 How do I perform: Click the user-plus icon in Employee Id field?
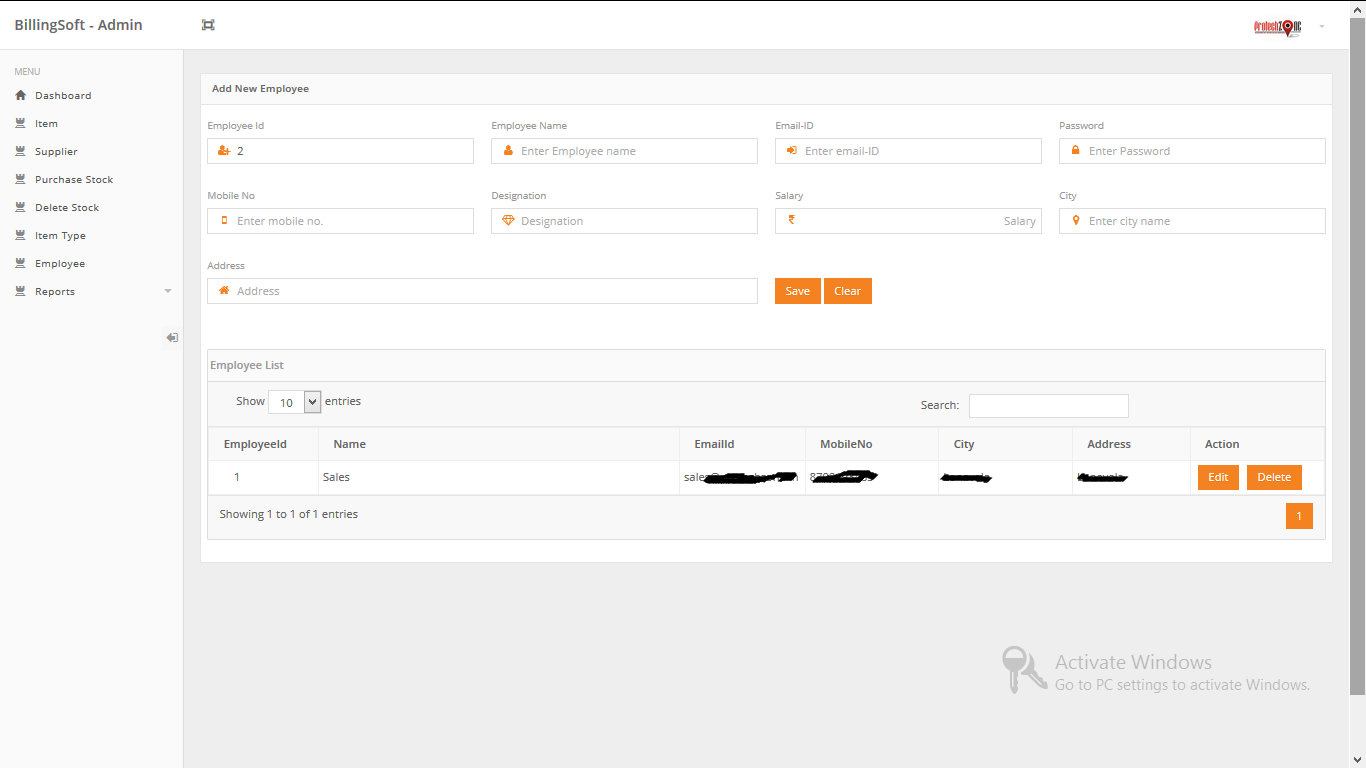(x=224, y=151)
